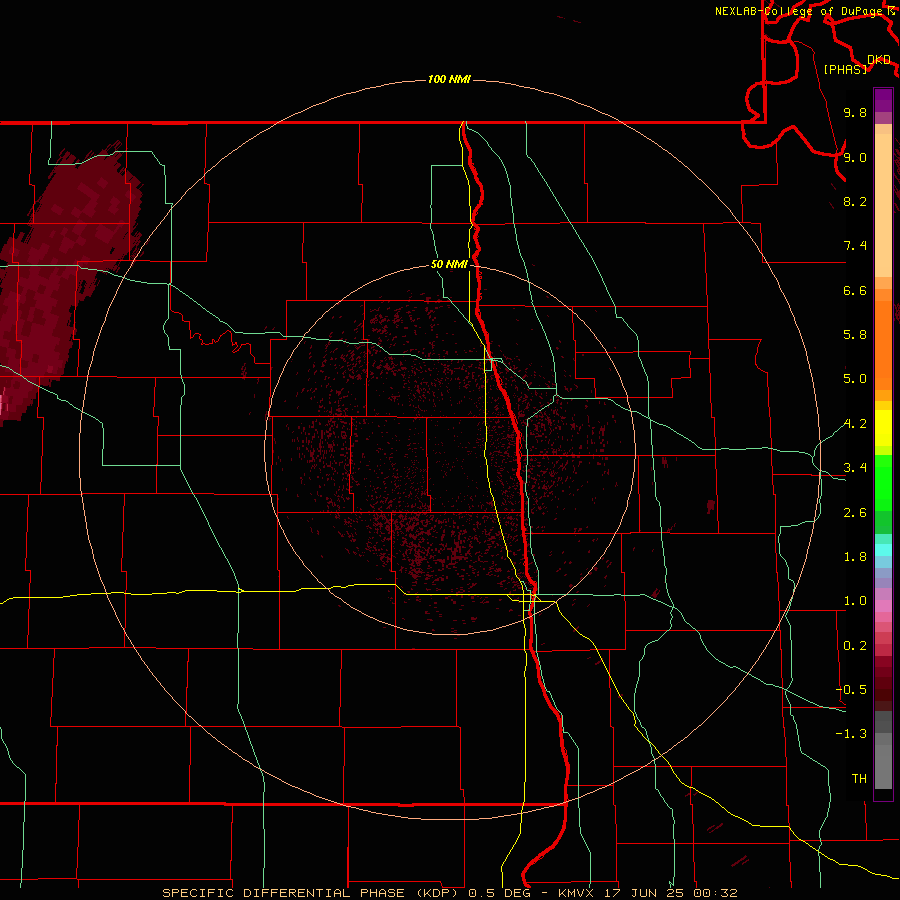Click the 8.2 value on color scale
The height and width of the screenshot is (900, 900).
point(855,201)
